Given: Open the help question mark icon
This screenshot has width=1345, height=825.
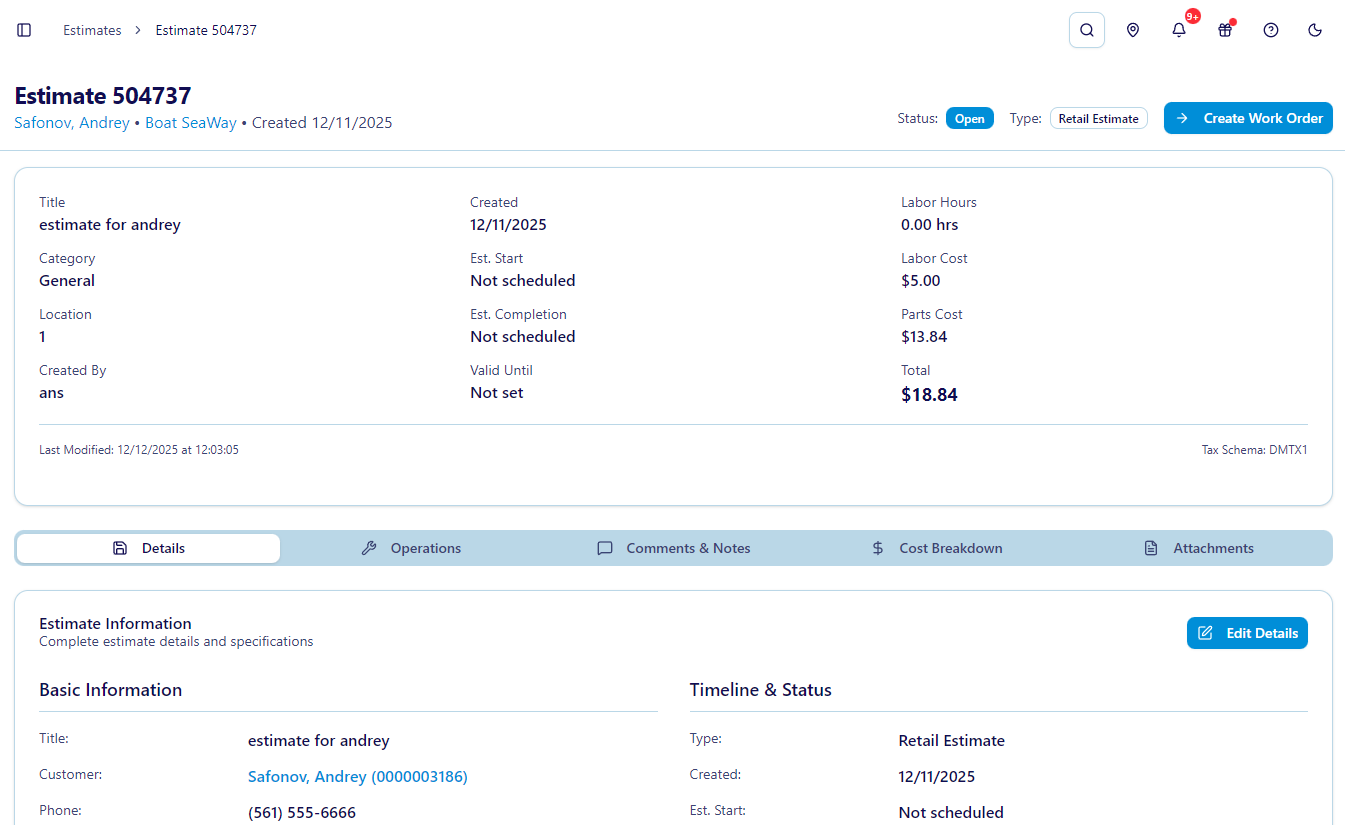Looking at the screenshot, I should pyautogui.click(x=1270, y=30).
